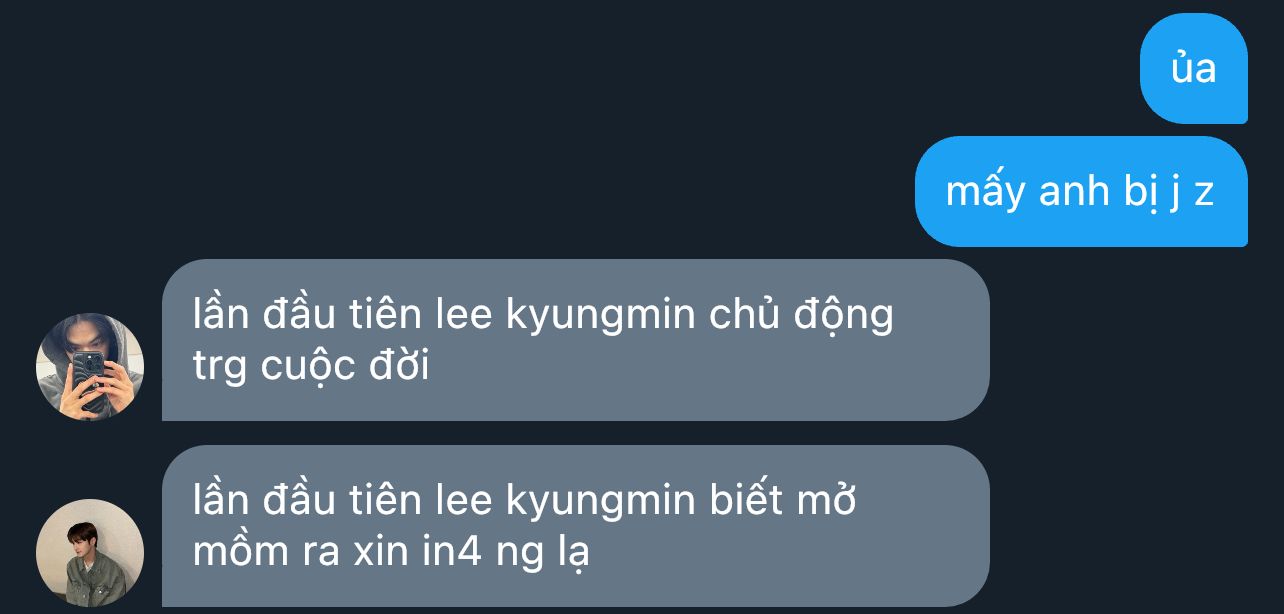Click the "xin in4 ng lạ" message
This screenshot has width=1284, height=614.
pyautogui.click(x=575, y=526)
